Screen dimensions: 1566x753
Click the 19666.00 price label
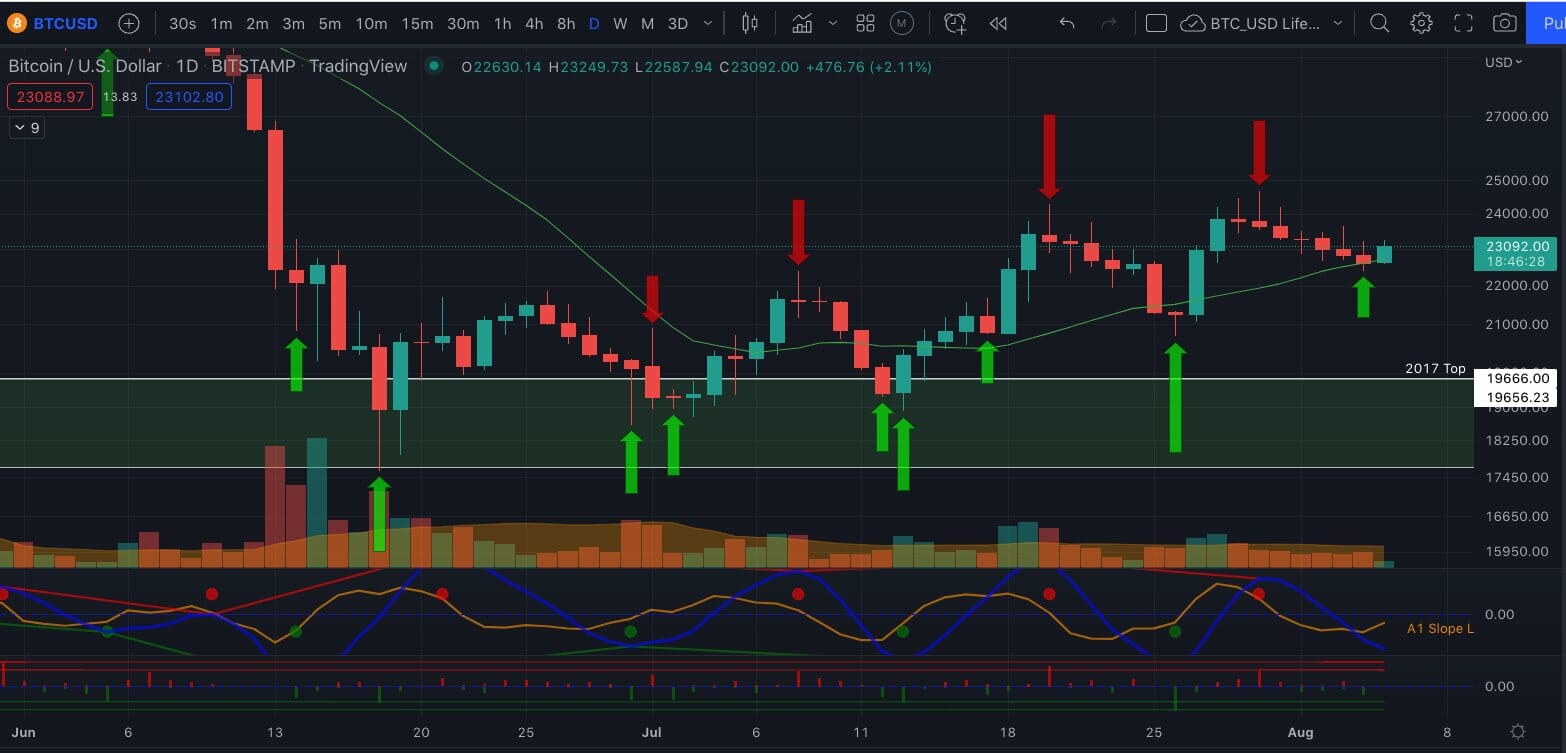click(x=1515, y=378)
